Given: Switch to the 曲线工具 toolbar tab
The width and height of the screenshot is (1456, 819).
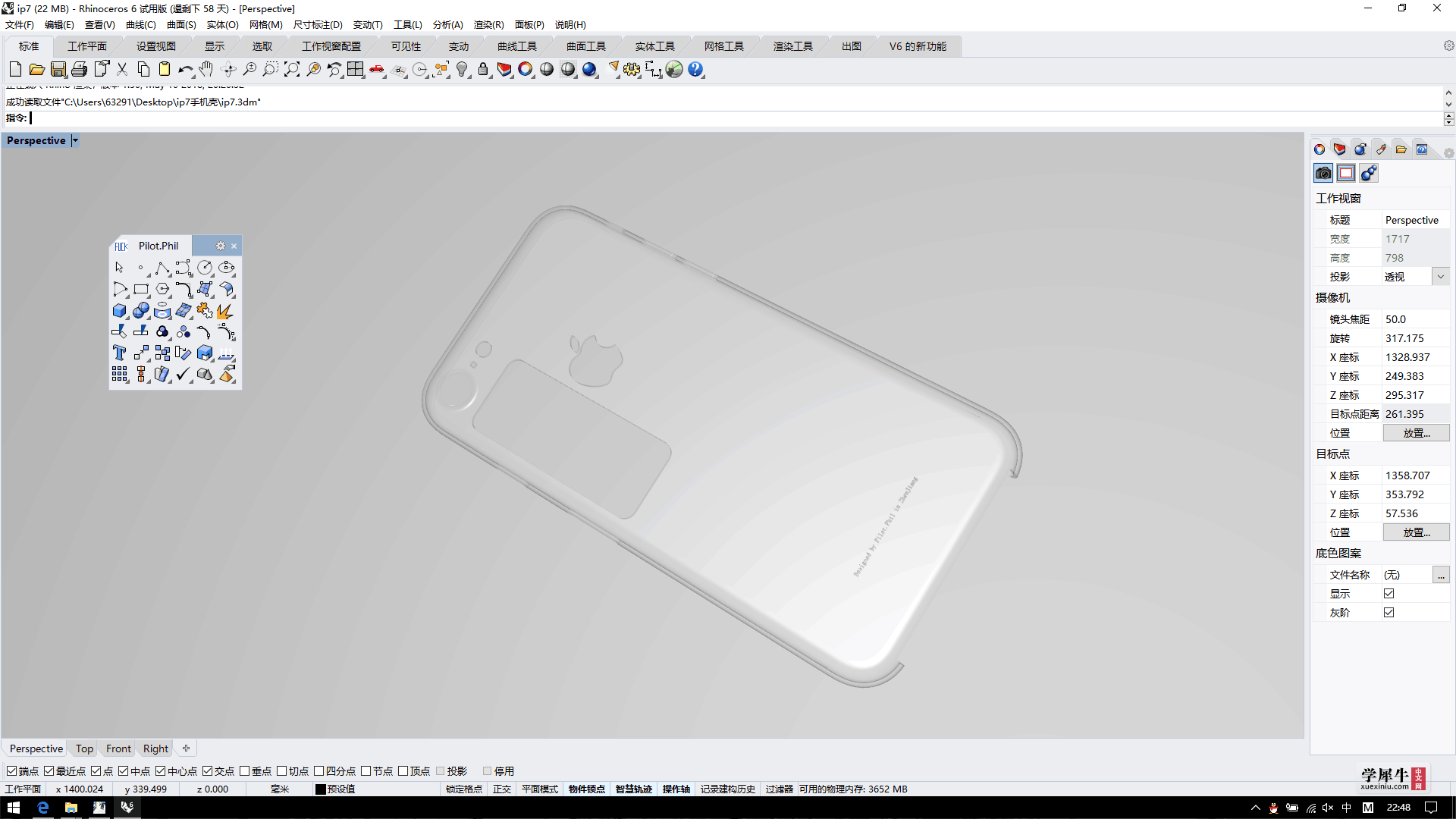Looking at the screenshot, I should [x=517, y=46].
